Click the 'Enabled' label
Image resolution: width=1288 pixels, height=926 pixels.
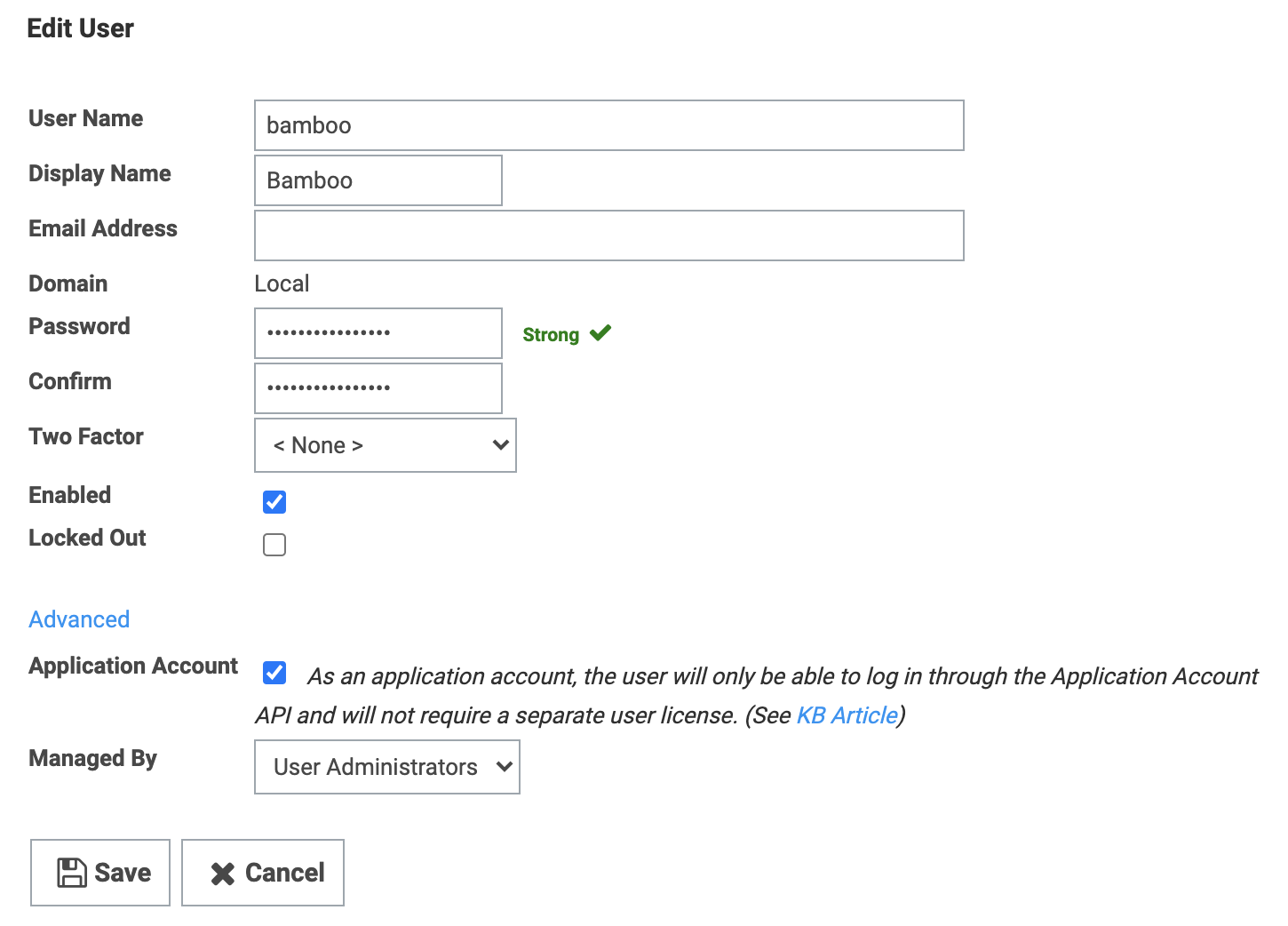70,495
